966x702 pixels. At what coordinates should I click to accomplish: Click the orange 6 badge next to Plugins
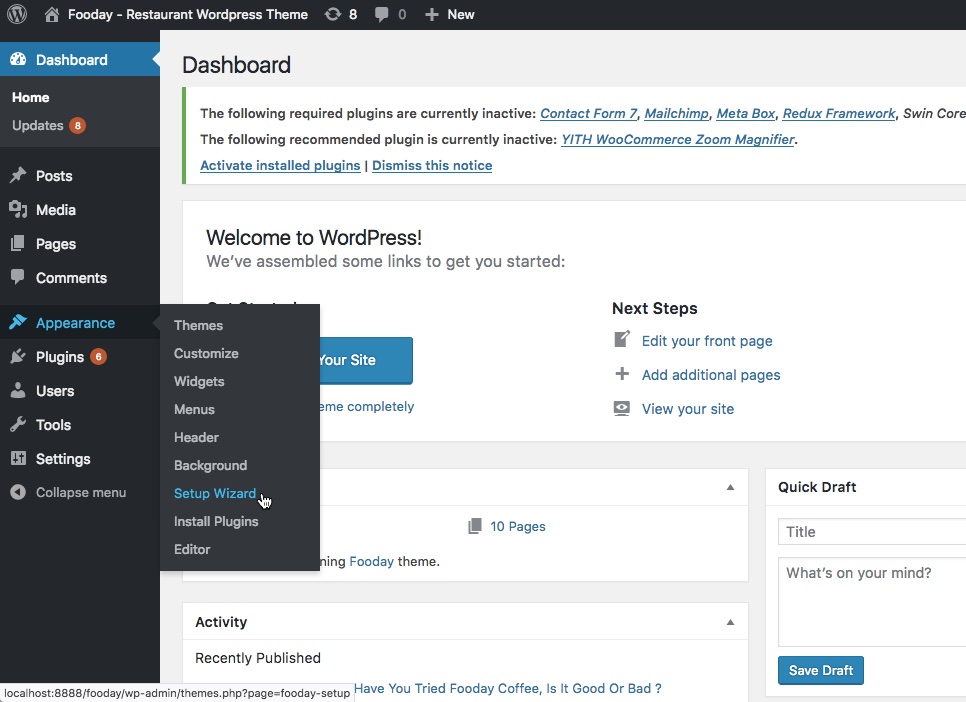[x=99, y=357]
